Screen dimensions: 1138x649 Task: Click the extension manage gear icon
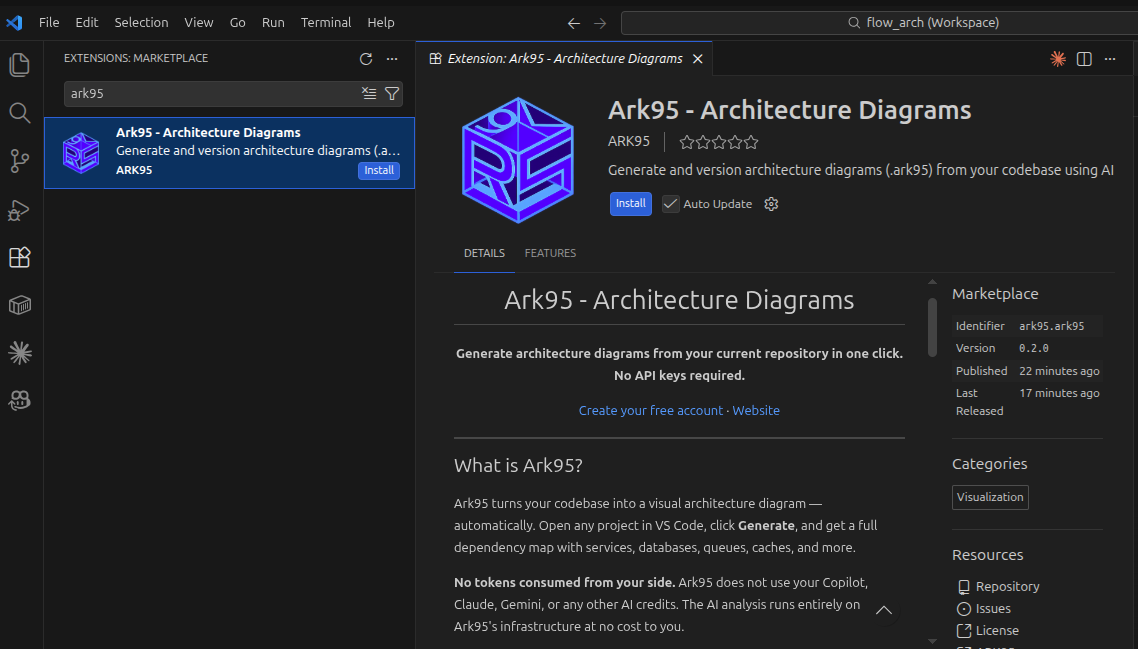pyautogui.click(x=771, y=204)
